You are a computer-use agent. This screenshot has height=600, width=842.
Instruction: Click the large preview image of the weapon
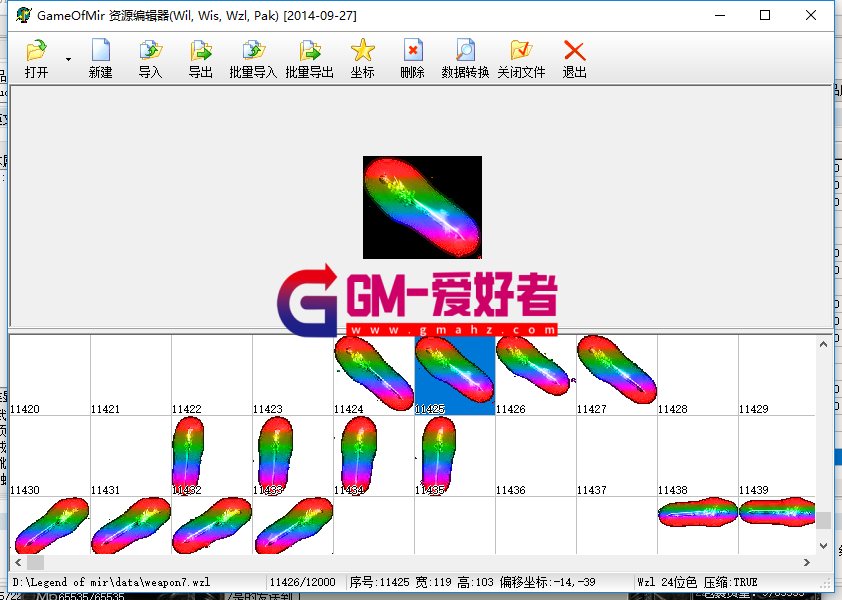coord(422,207)
